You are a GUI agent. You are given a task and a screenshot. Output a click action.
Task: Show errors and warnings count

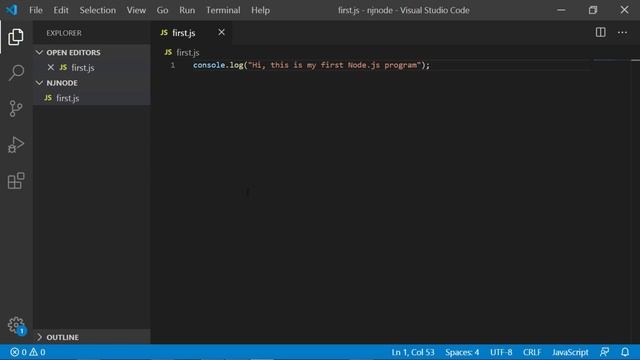tap(28, 352)
